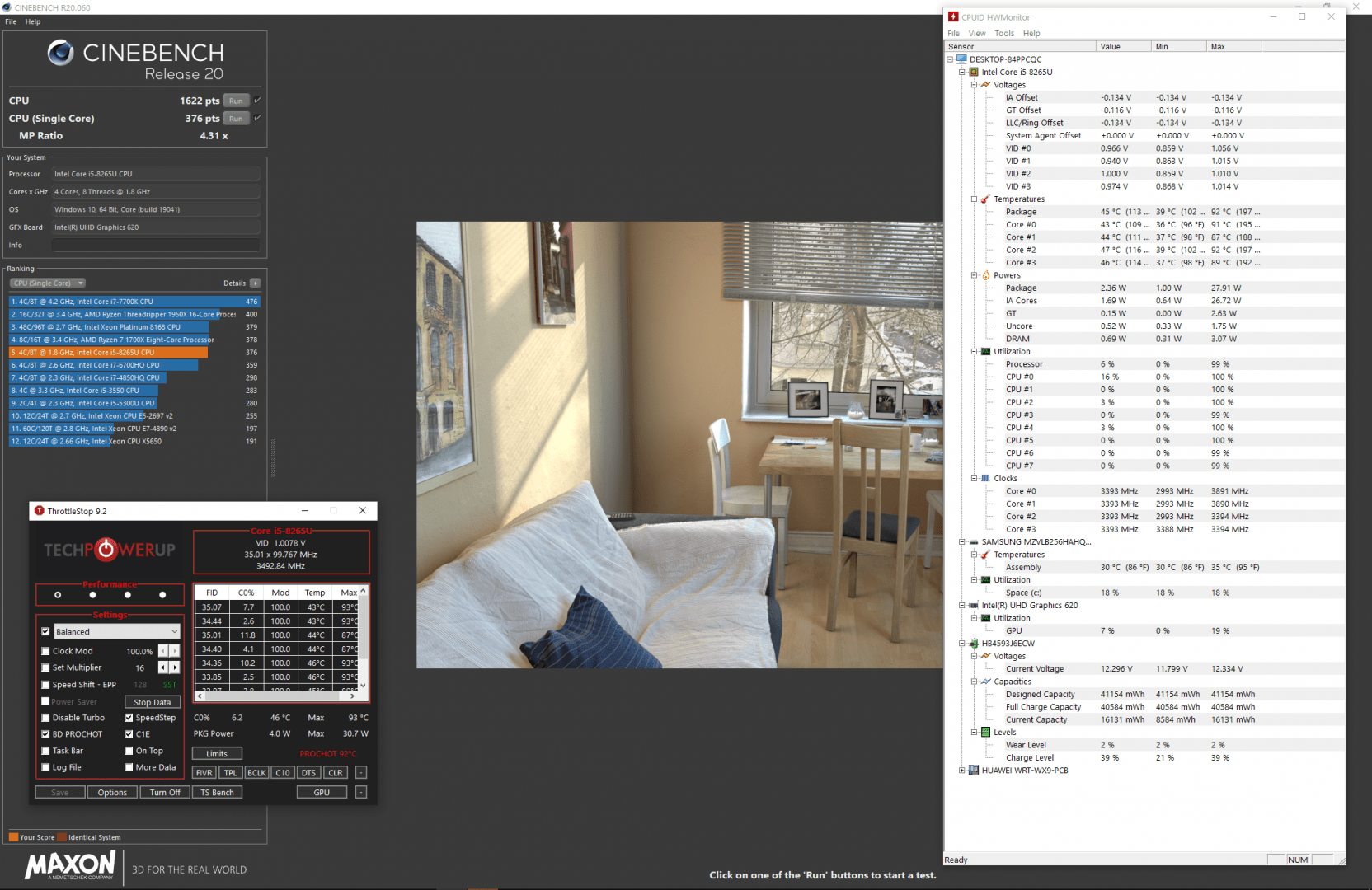Collapse the DESKTOP-84PPCQC root tree node
The height and width of the screenshot is (890, 1372).
950,59
